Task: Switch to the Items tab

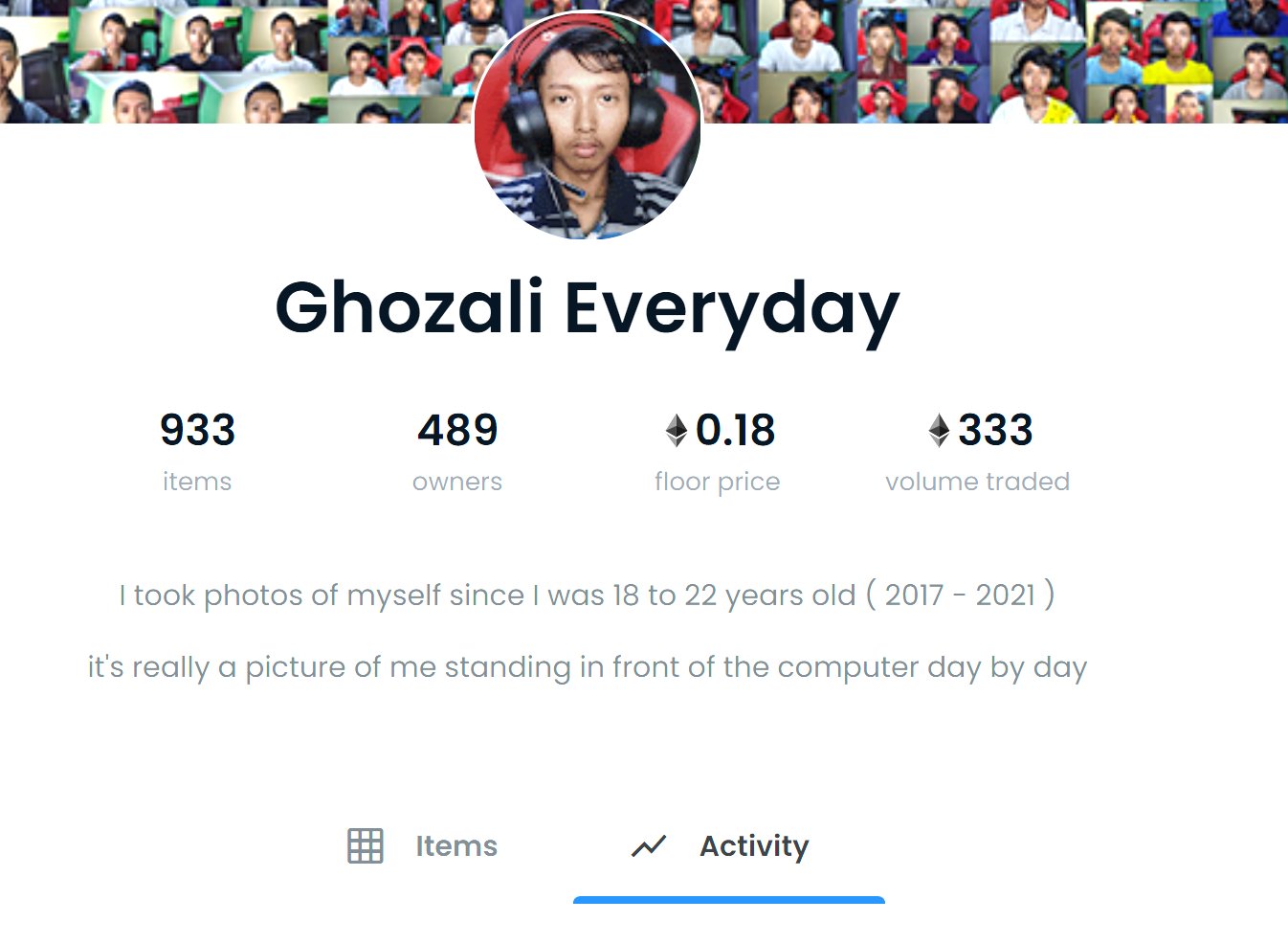Action: click(422, 845)
